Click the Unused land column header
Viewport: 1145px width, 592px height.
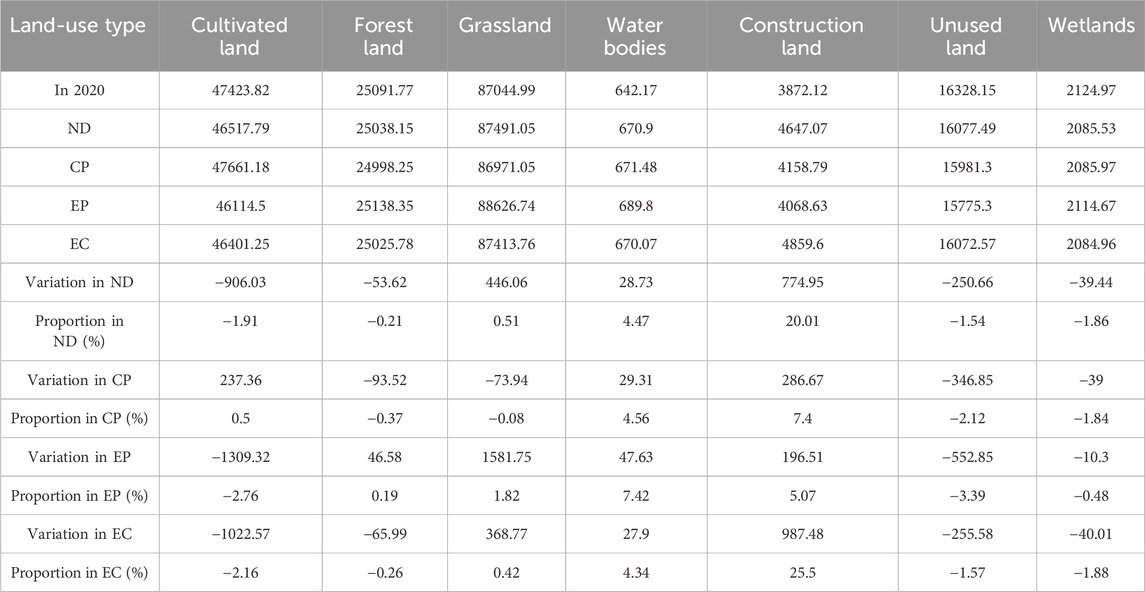958,36
